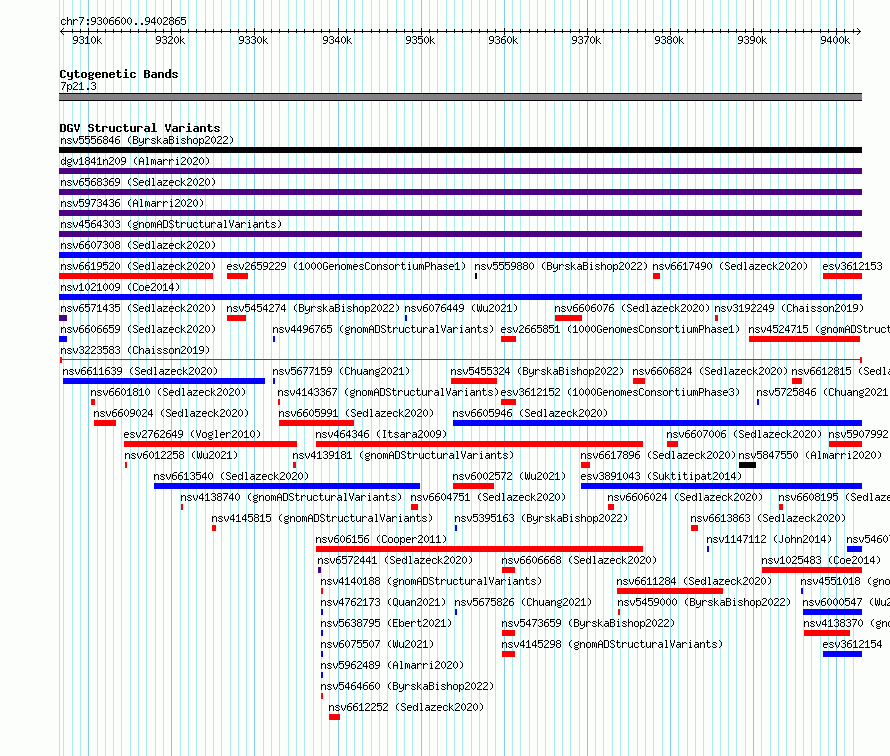Image resolution: width=890 pixels, height=756 pixels.
Task: Open nsv6617896 (Sedlazeck2020) label
Action: click(658, 455)
